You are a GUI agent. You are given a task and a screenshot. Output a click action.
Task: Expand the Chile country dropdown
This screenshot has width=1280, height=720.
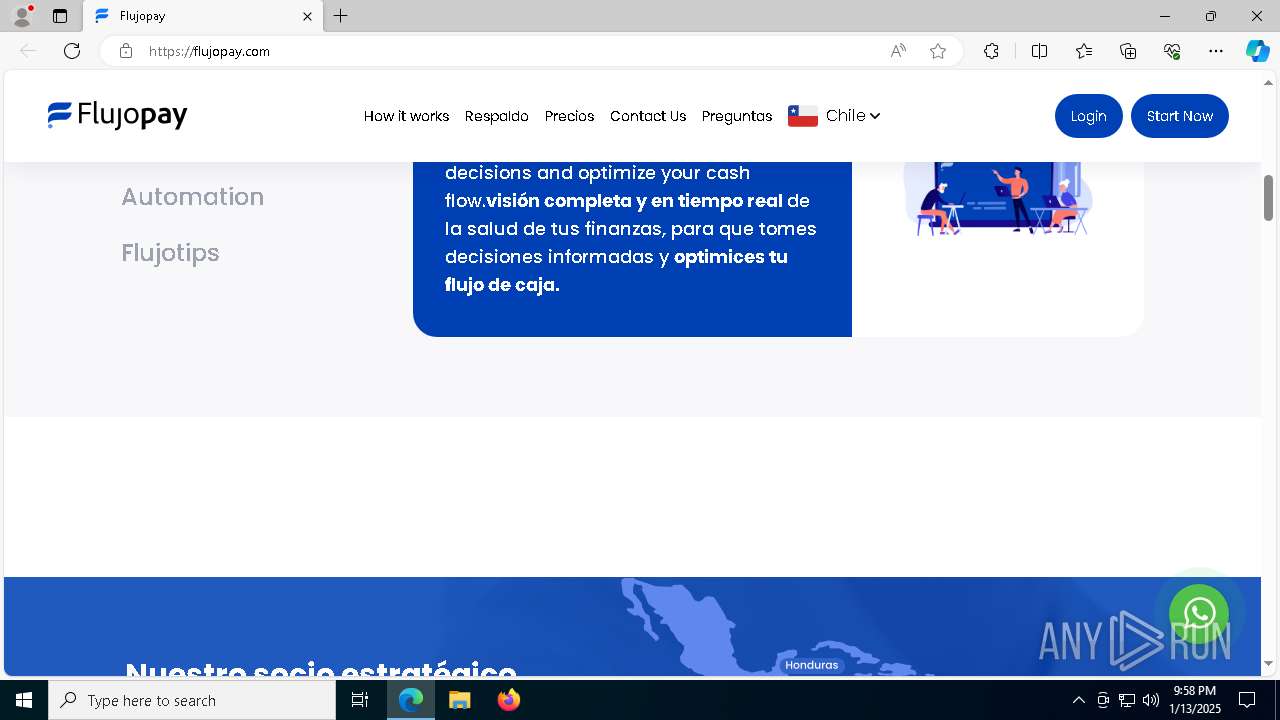click(x=853, y=116)
